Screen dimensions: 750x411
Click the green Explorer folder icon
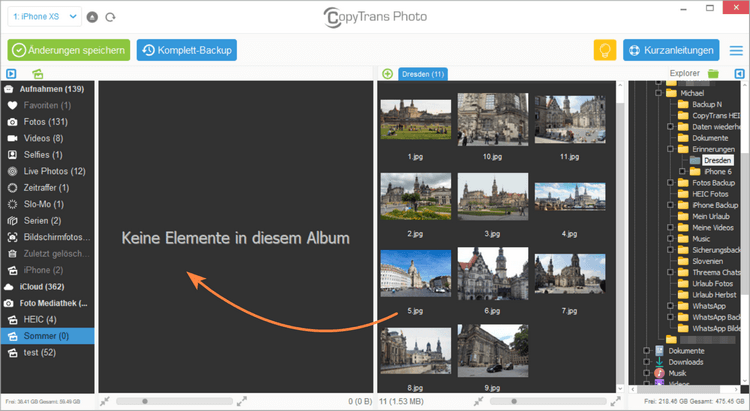tap(713, 73)
